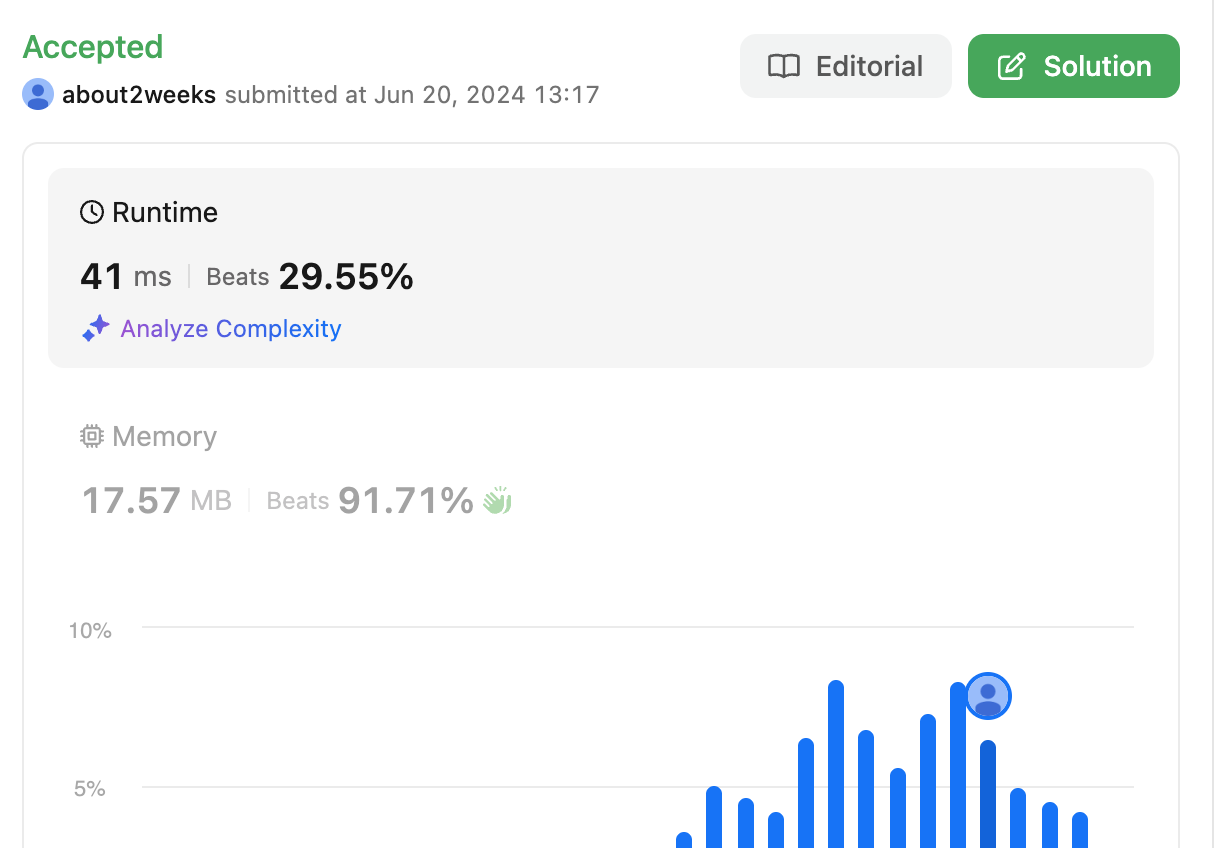Click the user avatar marker on chart
This screenshot has height=848, width=1214.
click(x=988, y=695)
